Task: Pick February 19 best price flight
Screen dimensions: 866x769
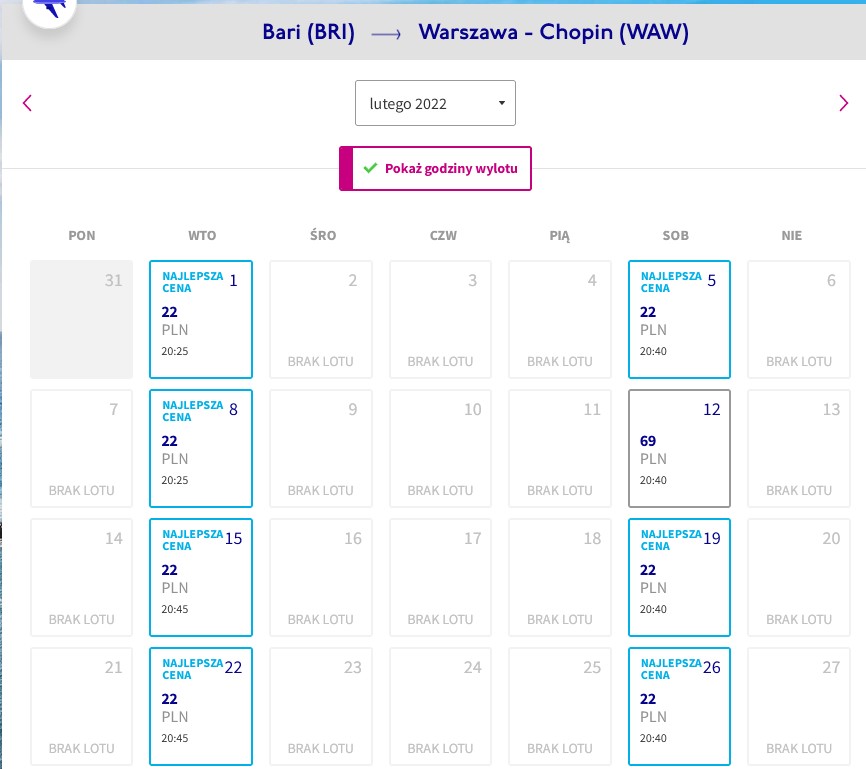Action: click(679, 577)
